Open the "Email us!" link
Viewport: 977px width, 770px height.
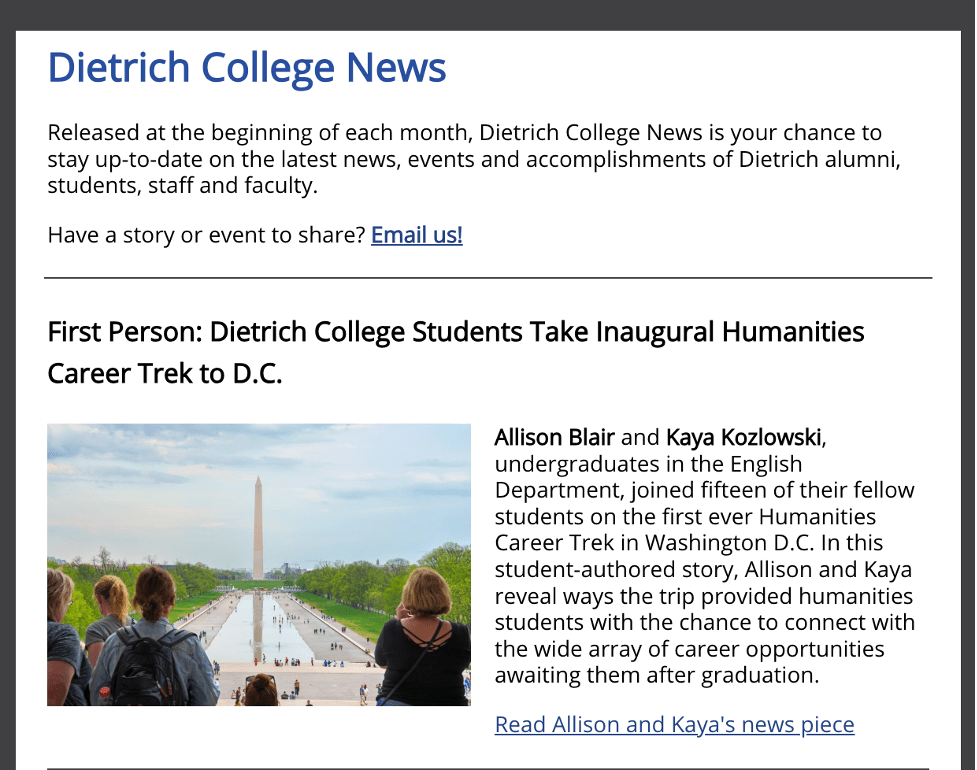click(x=417, y=235)
